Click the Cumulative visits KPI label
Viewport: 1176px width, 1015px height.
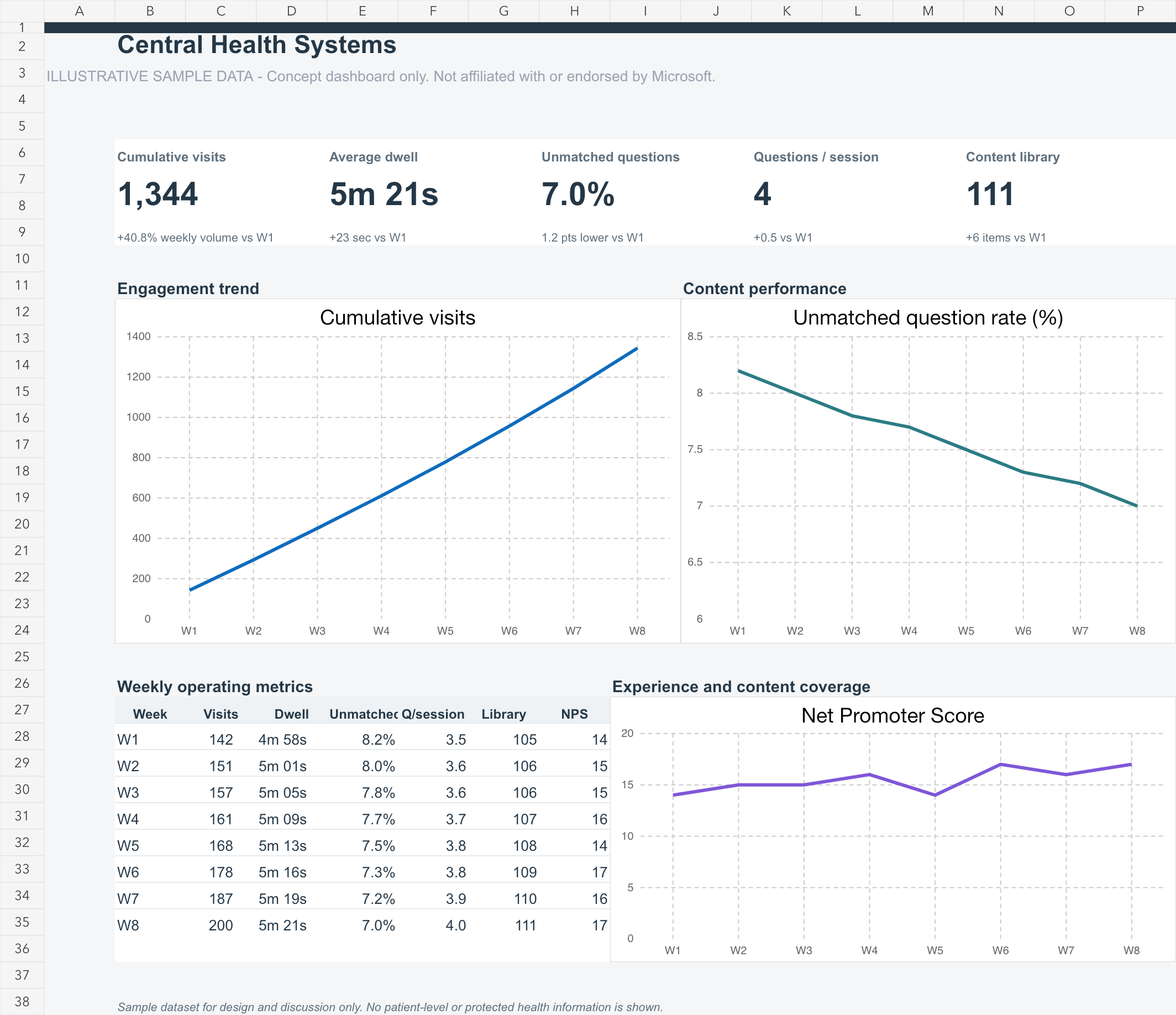click(x=171, y=157)
